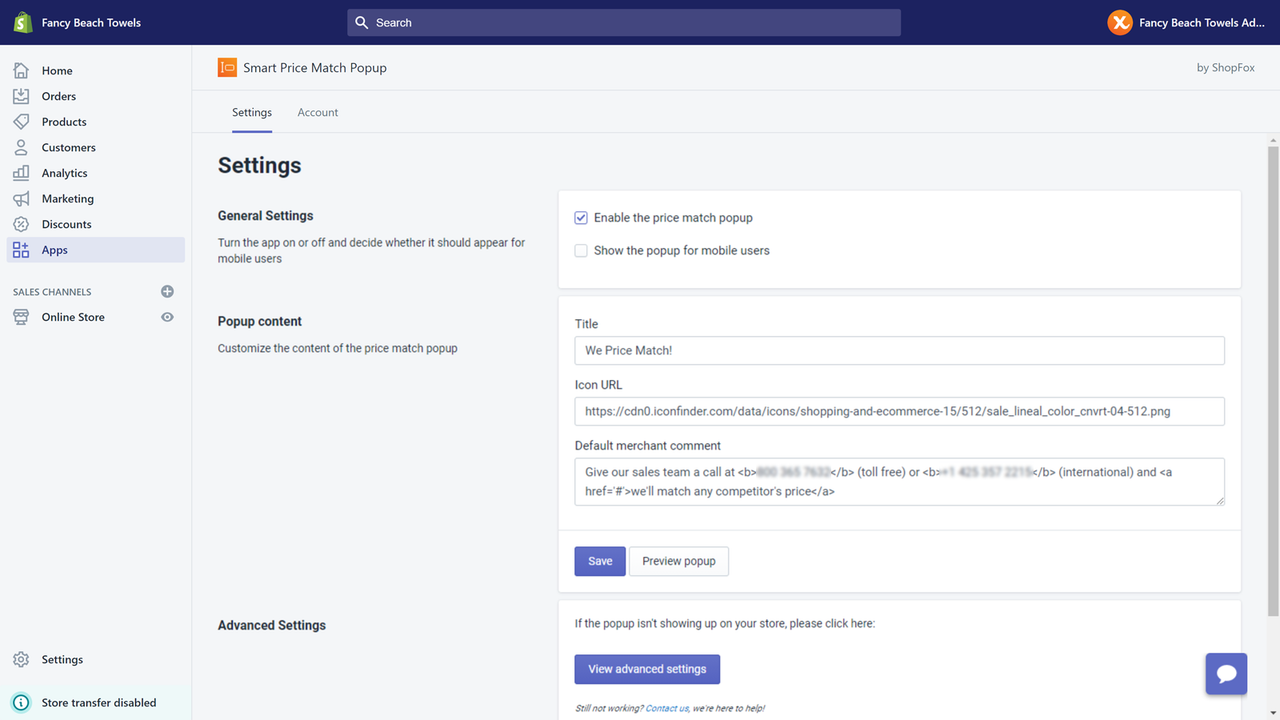Screen dimensions: 1280x720
Task: Save the popup settings
Action: tap(599, 561)
